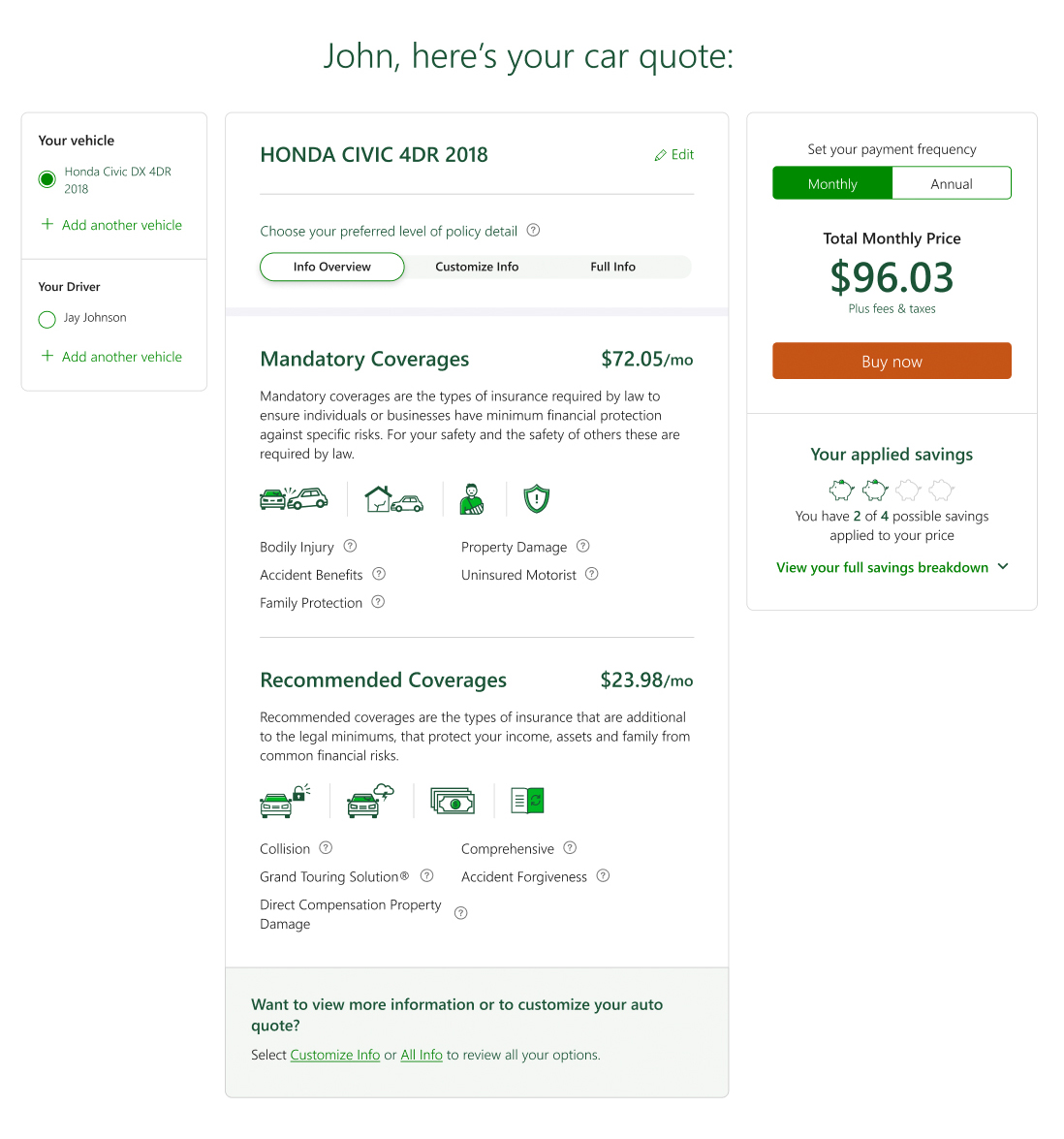Viewport: 1064px width, 1139px height.
Task: Open the Uninsured Motorist info tooltip icon
Action: (x=592, y=574)
